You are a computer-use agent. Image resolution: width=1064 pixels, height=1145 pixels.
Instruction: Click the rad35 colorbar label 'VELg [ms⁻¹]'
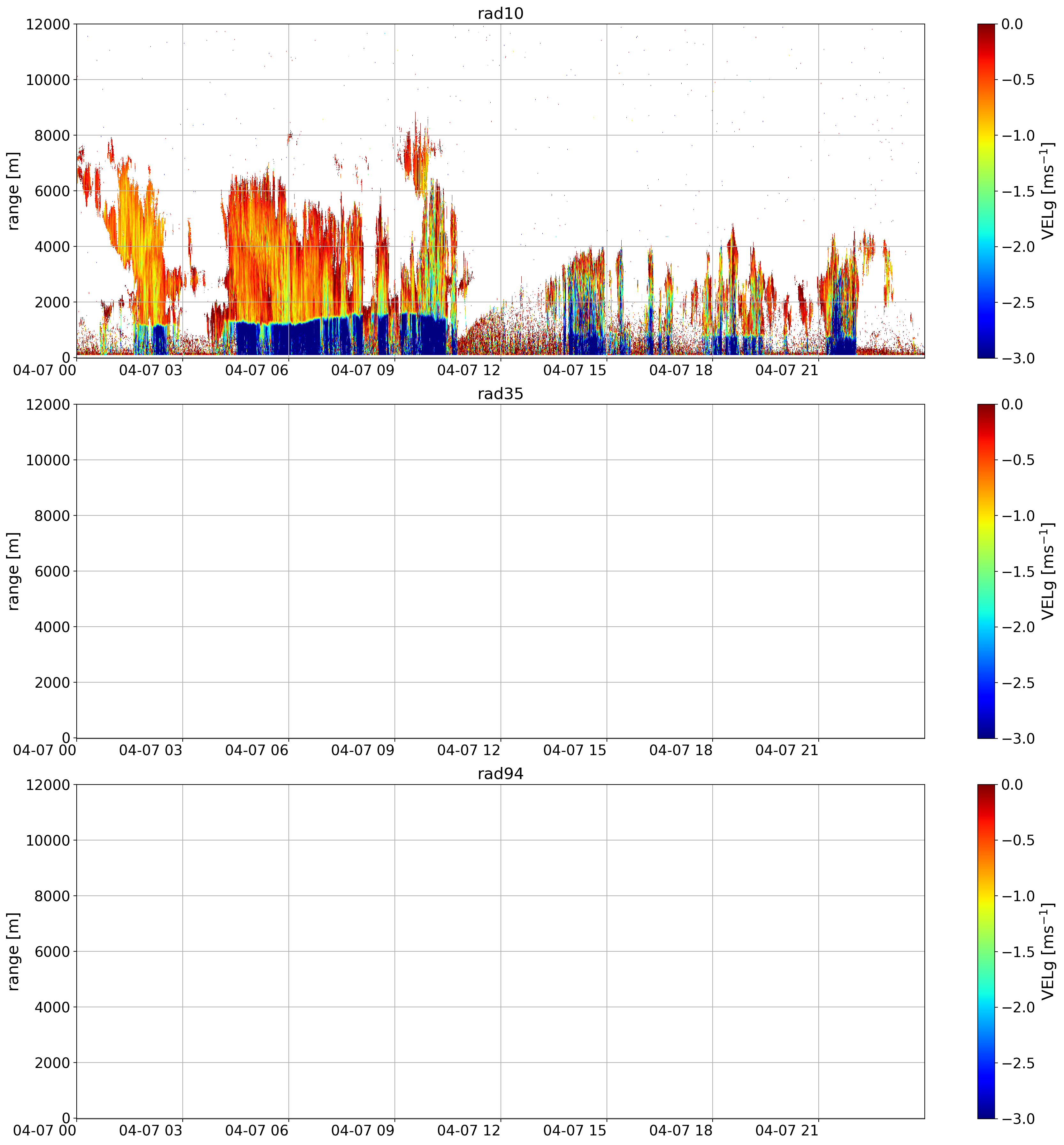coord(1048,571)
